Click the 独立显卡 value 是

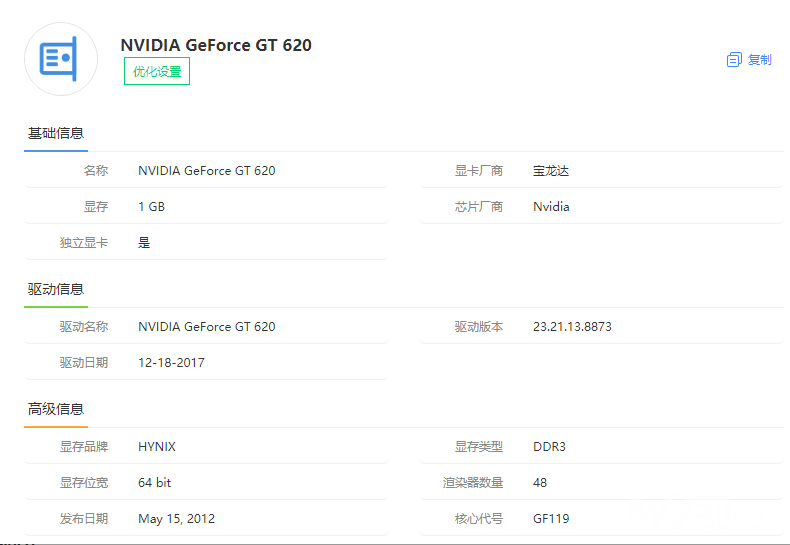(144, 243)
